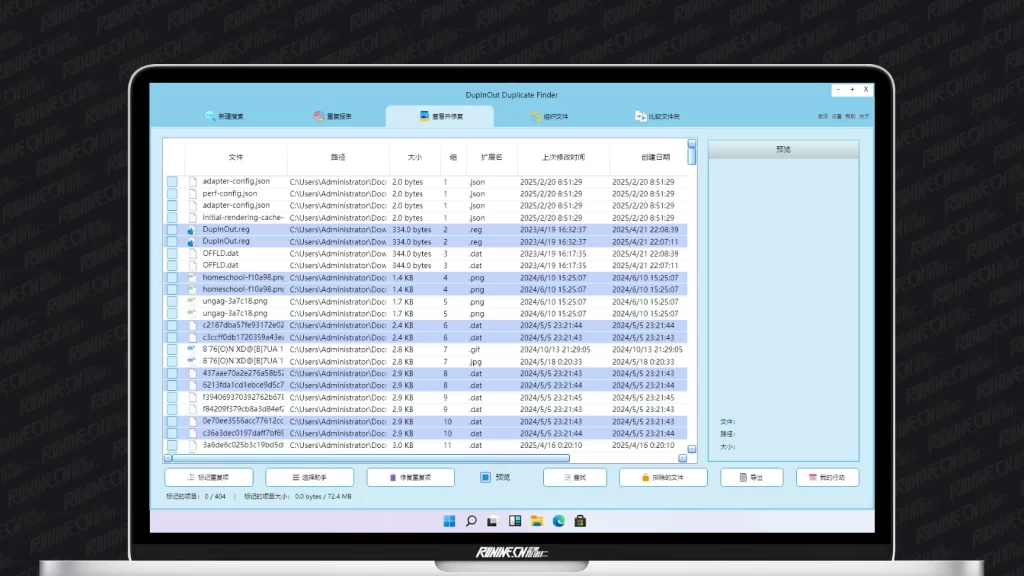
Task: Click the 标记重复项 button
Action: [208, 478]
